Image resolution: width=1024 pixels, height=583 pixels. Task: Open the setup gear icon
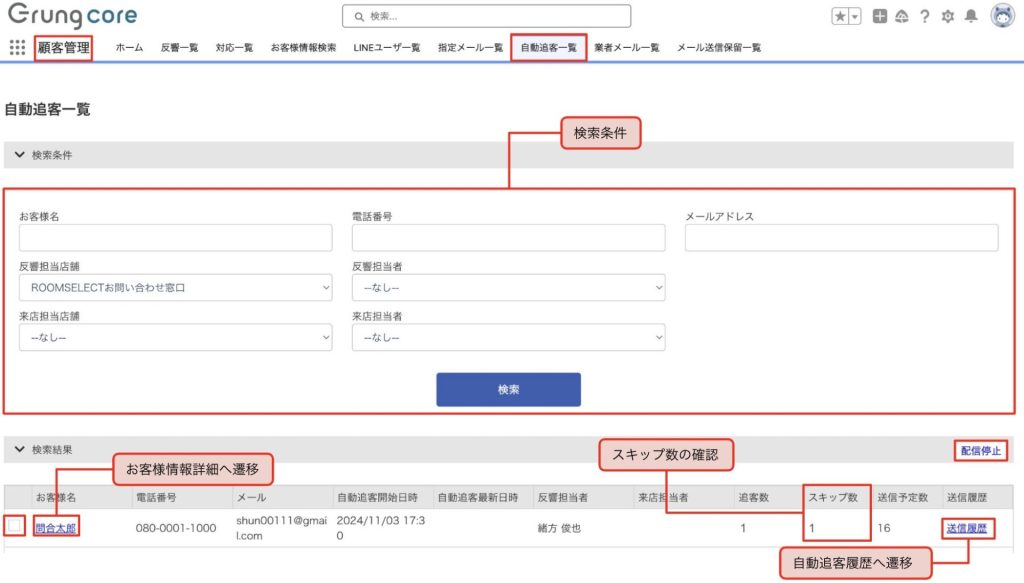click(x=947, y=16)
